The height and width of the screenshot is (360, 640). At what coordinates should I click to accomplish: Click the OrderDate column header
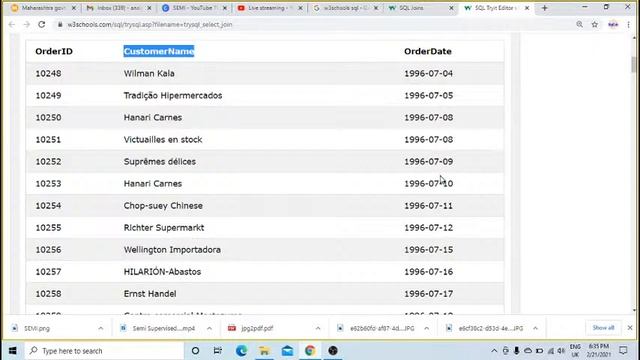pos(428,51)
